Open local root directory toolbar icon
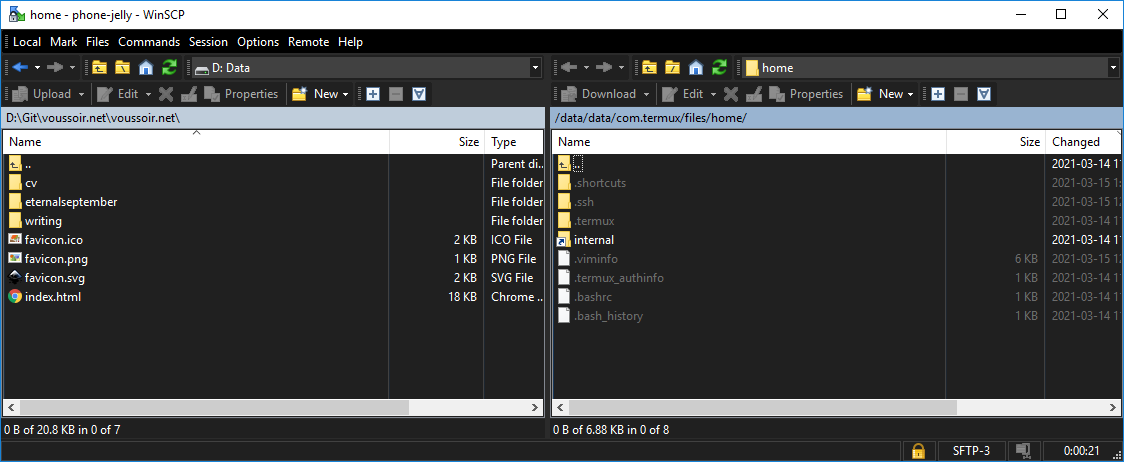The image size is (1124, 462). click(x=123, y=67)
